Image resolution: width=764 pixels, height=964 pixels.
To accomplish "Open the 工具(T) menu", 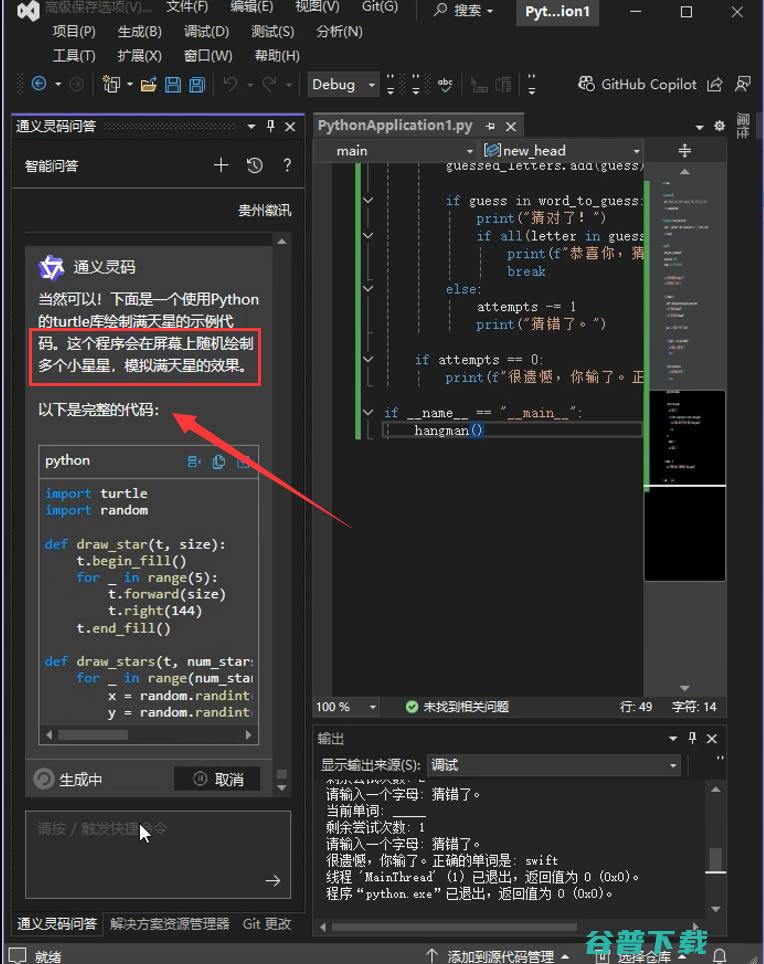I will tap(74, 56).
